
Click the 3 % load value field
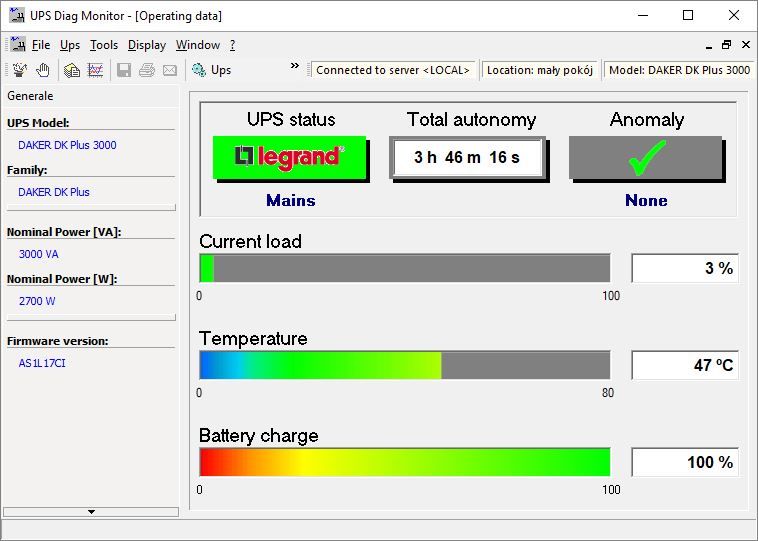point(685,268)
